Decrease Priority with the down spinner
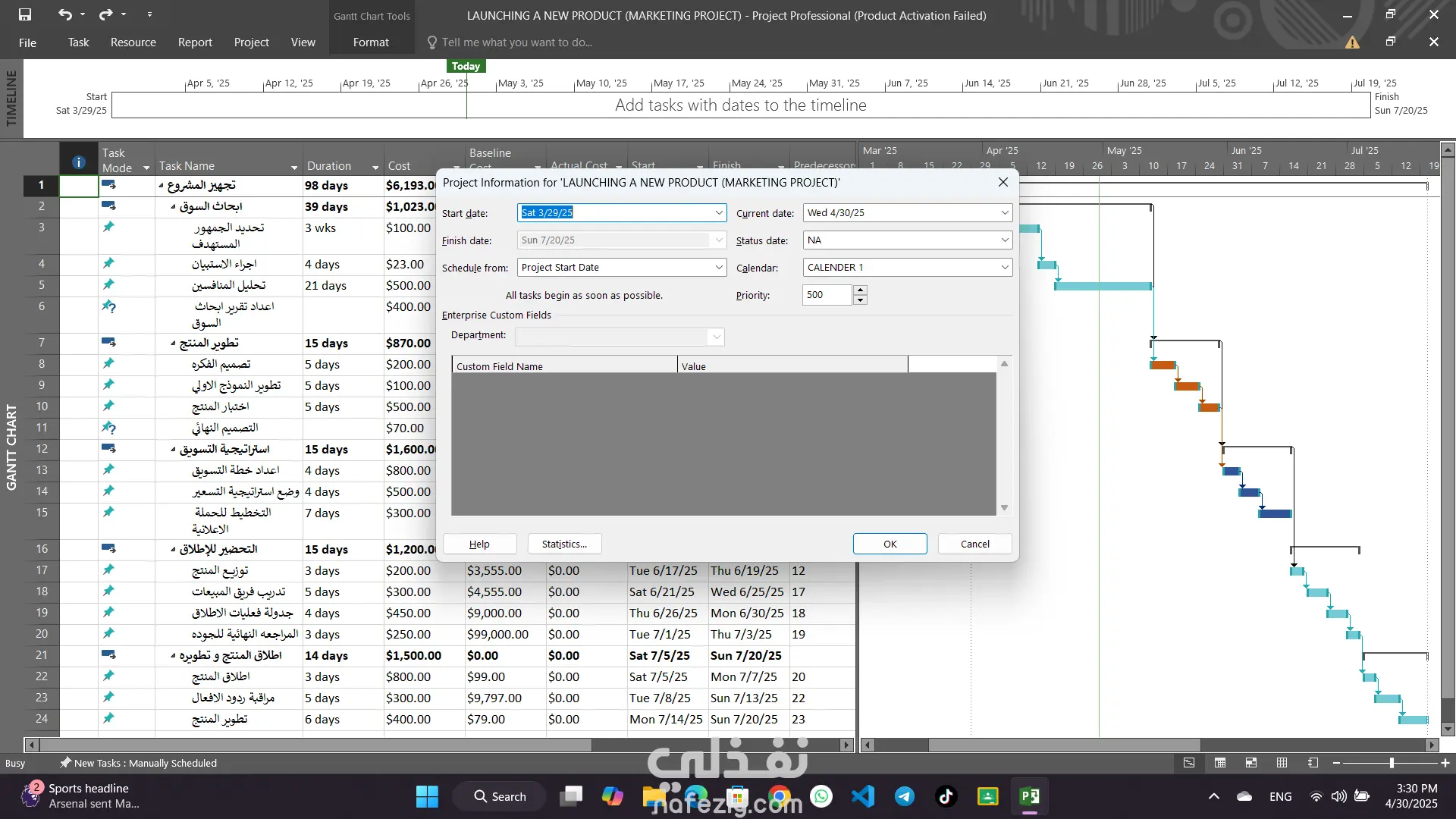This screenshot has width=1456, height=819. (860, 300)
